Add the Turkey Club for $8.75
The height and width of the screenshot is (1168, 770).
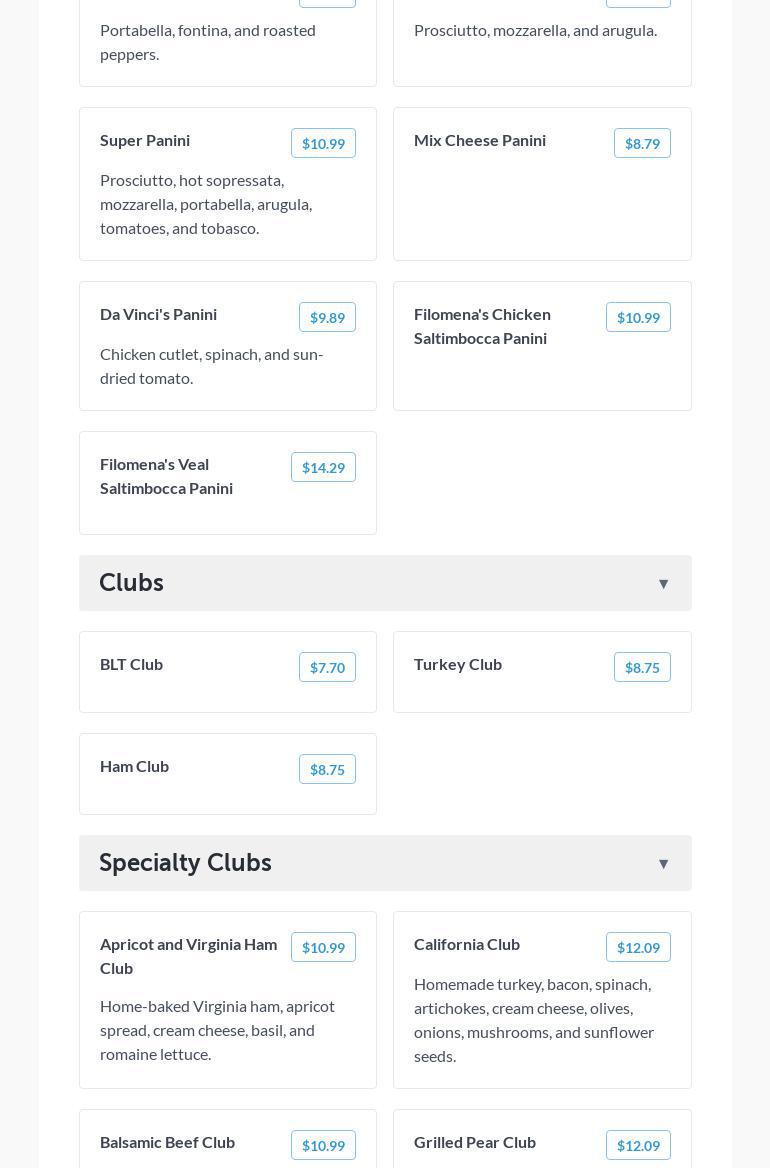click(642, 668)
